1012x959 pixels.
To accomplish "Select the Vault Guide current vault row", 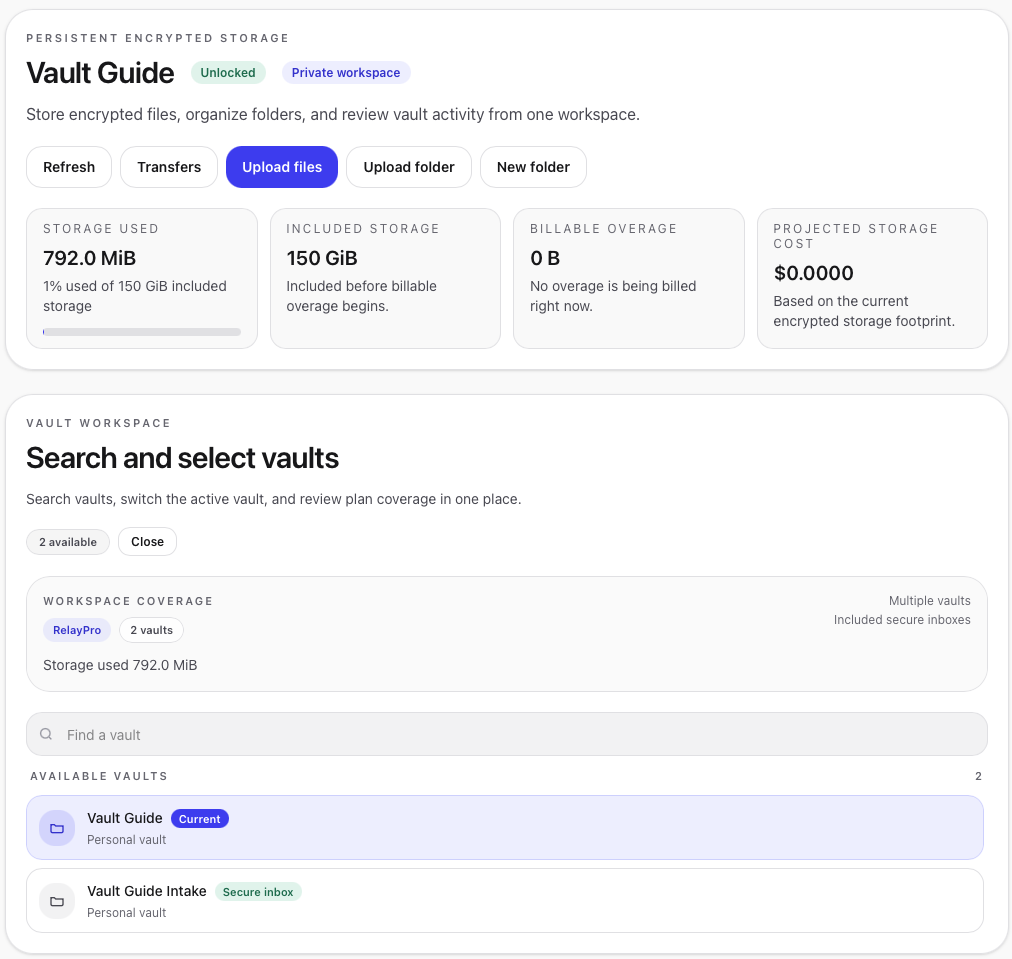I will [505, 827].
